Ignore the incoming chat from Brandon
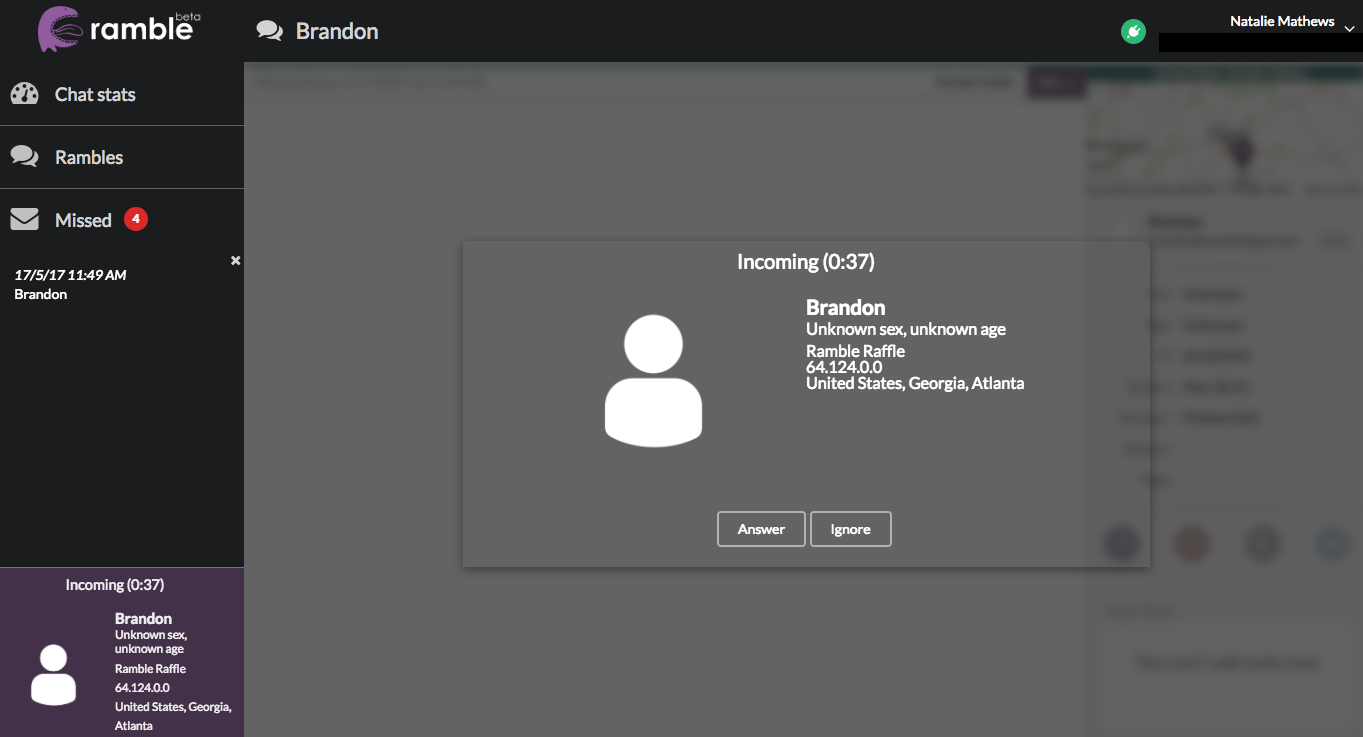 click(x=850, y=529)
